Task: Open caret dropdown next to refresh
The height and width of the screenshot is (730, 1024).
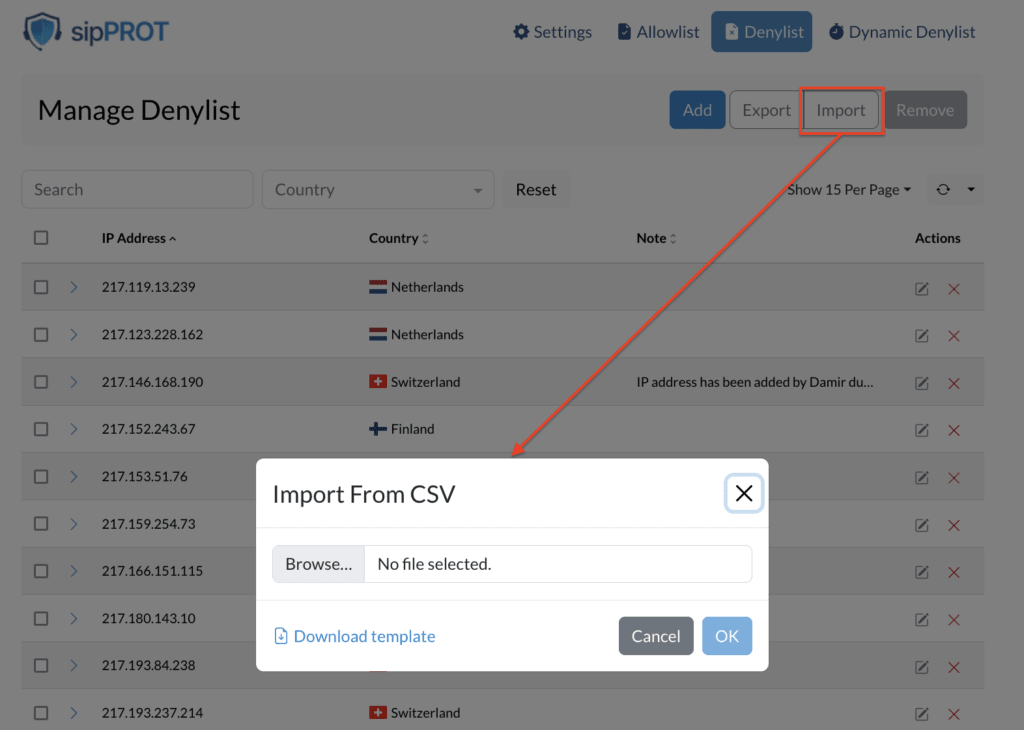Action: click(971, 189)
